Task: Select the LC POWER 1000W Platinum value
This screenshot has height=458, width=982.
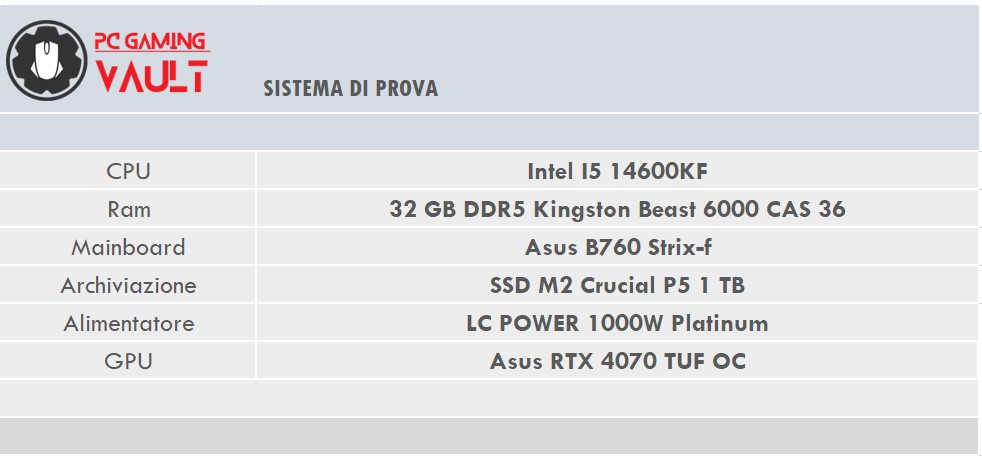Action: coord(617,323)
